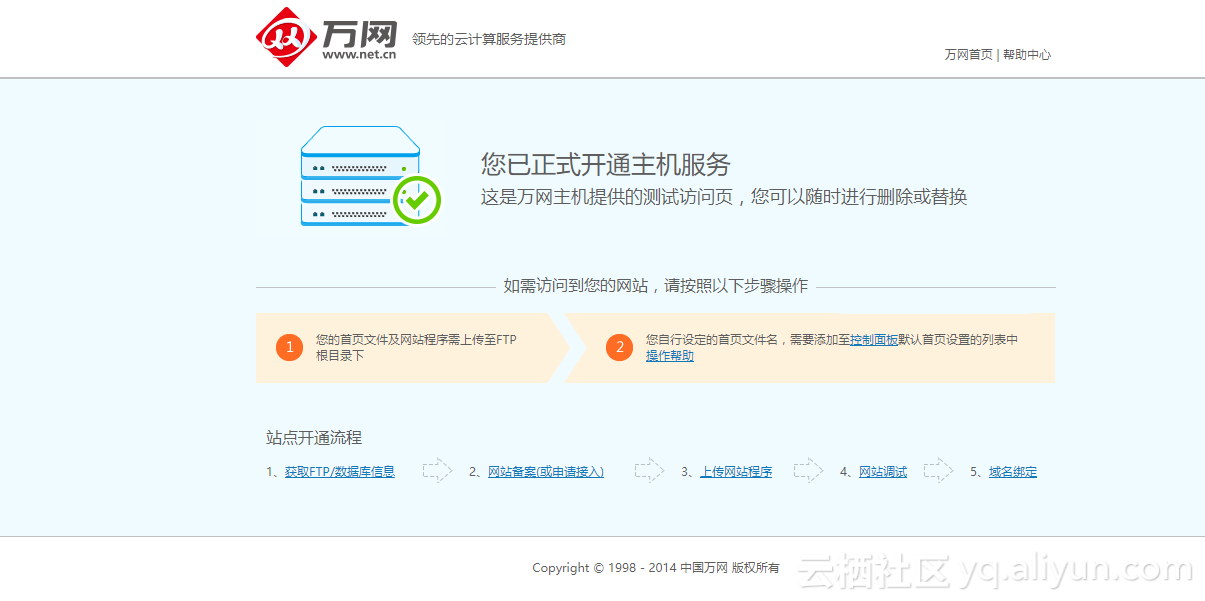Click text 如需访问到您的网站，请按照以下步骤操作

pyautogui.click(x=656, y=286)
